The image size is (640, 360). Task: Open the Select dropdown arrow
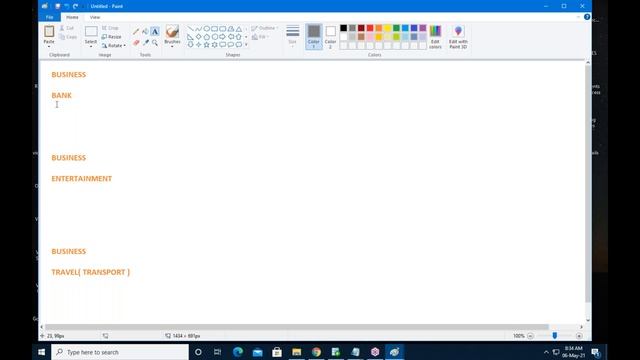tap(91, 46)
